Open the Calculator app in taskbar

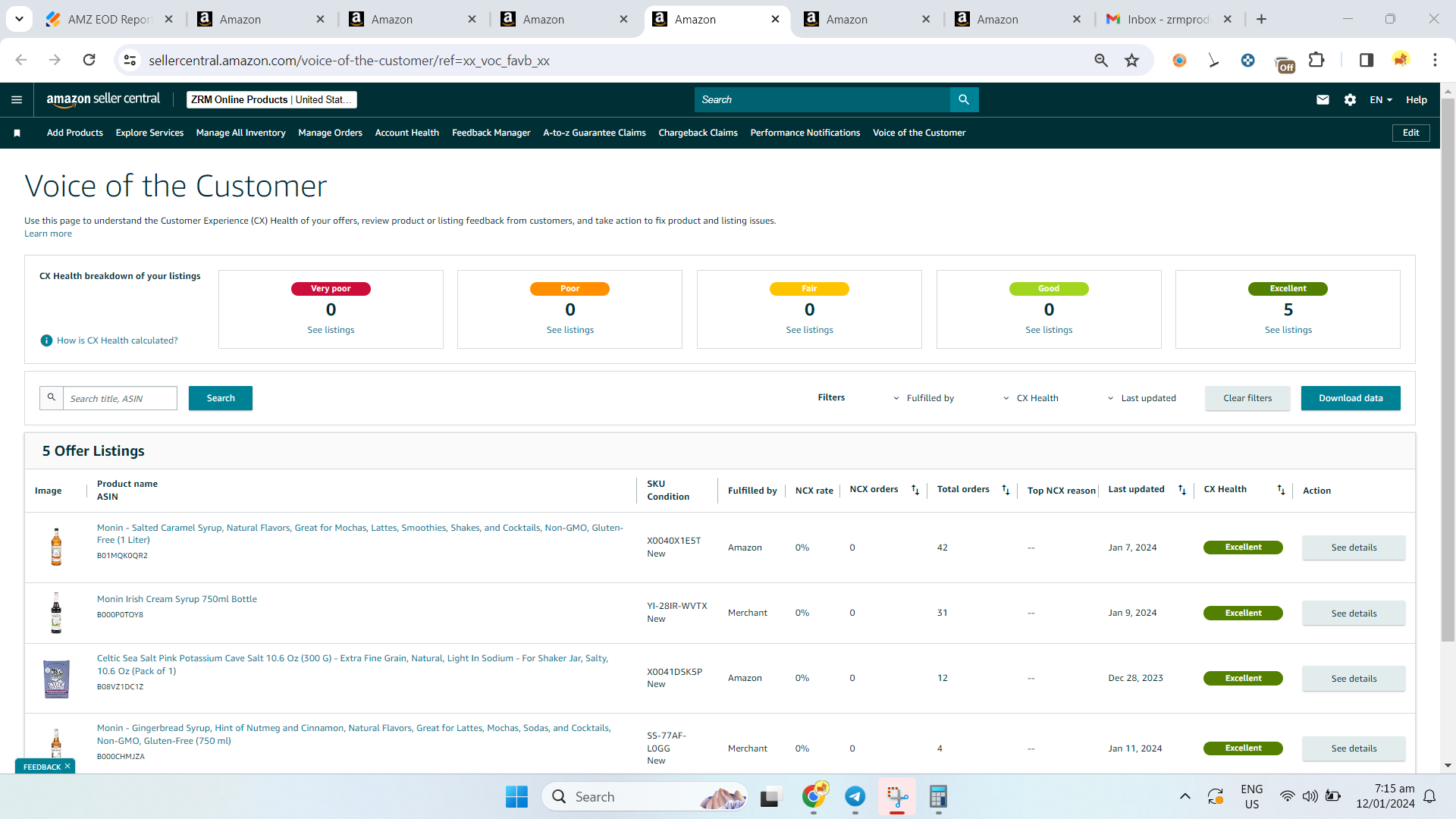(x=939, y=796)
